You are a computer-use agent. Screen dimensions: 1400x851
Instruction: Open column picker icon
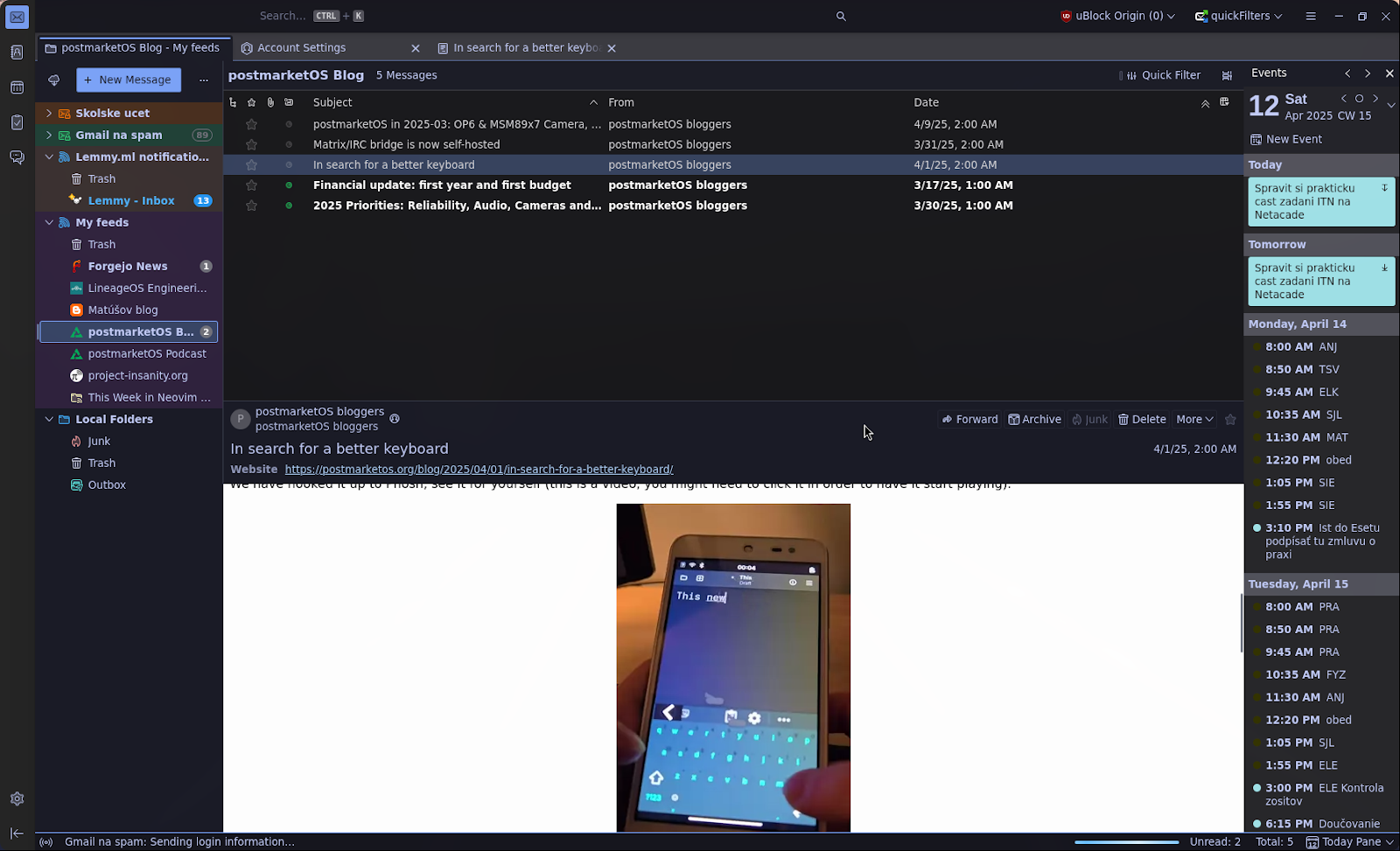1224,102
